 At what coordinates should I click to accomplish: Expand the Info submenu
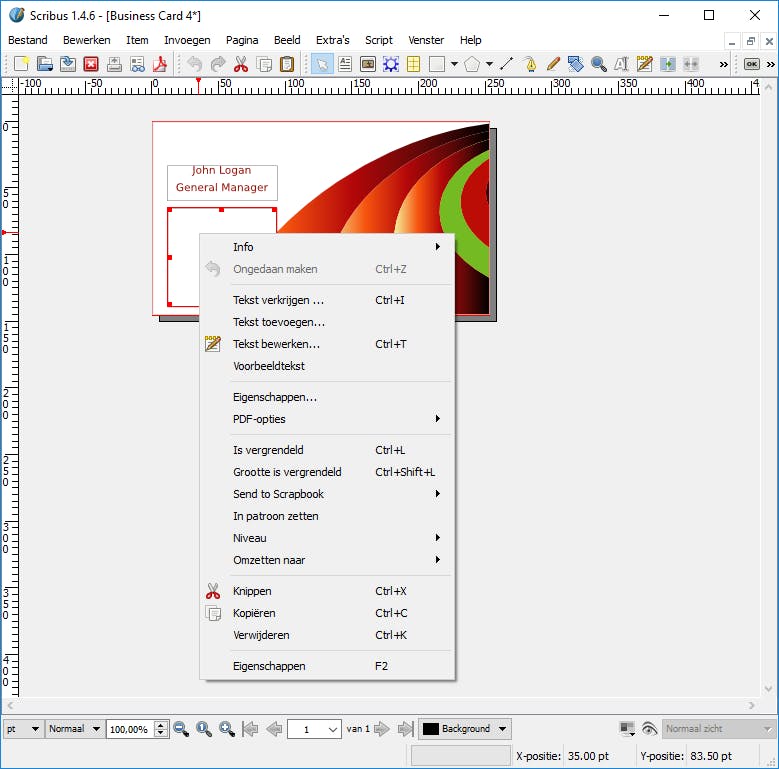[x=327, y=247]
